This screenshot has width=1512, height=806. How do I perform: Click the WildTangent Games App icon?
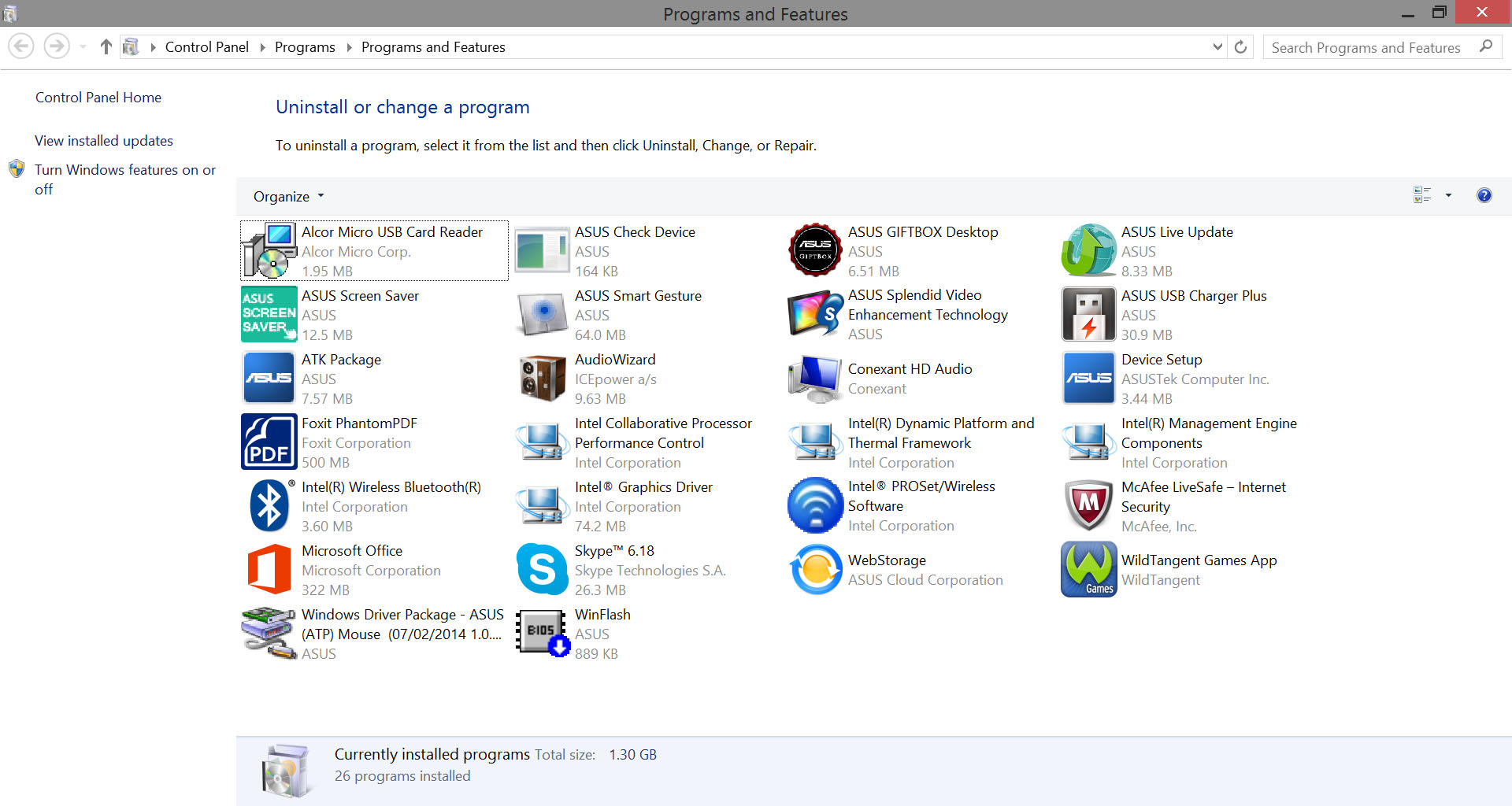coord(1089,569)
